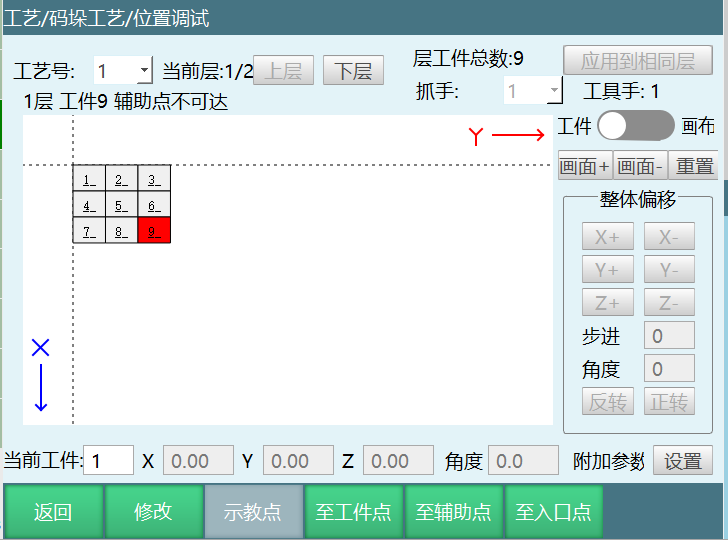Move to entry point with 至入口点
This screenshot has height=540, width=728.
point(553,512)
